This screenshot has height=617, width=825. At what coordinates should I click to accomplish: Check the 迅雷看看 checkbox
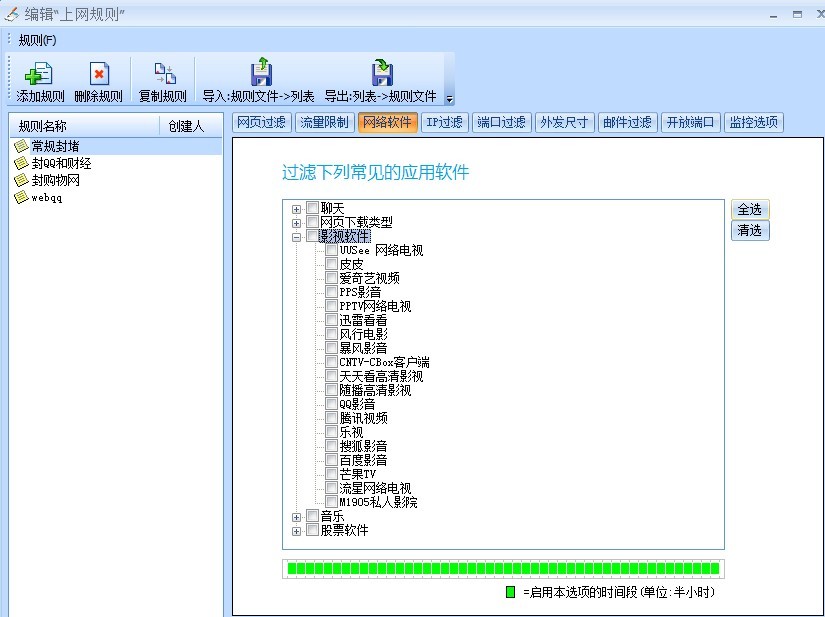coord(331,319)
